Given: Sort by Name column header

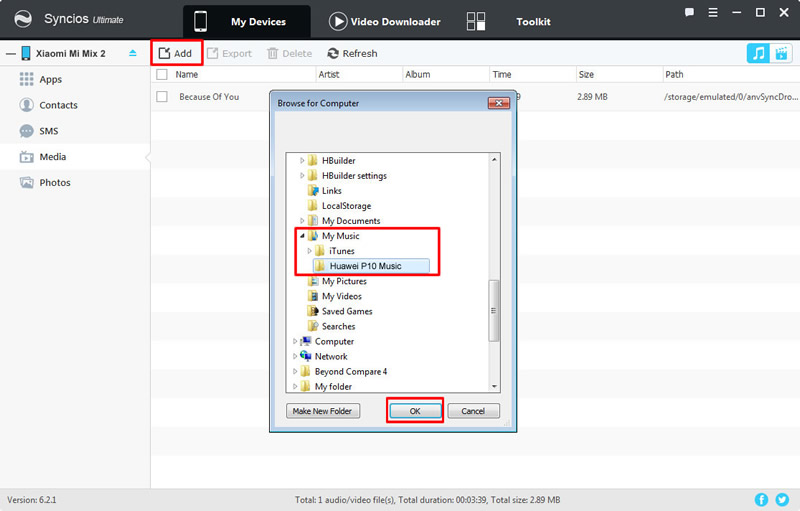Looking at the screenshot, I should (x=187, y=74).
